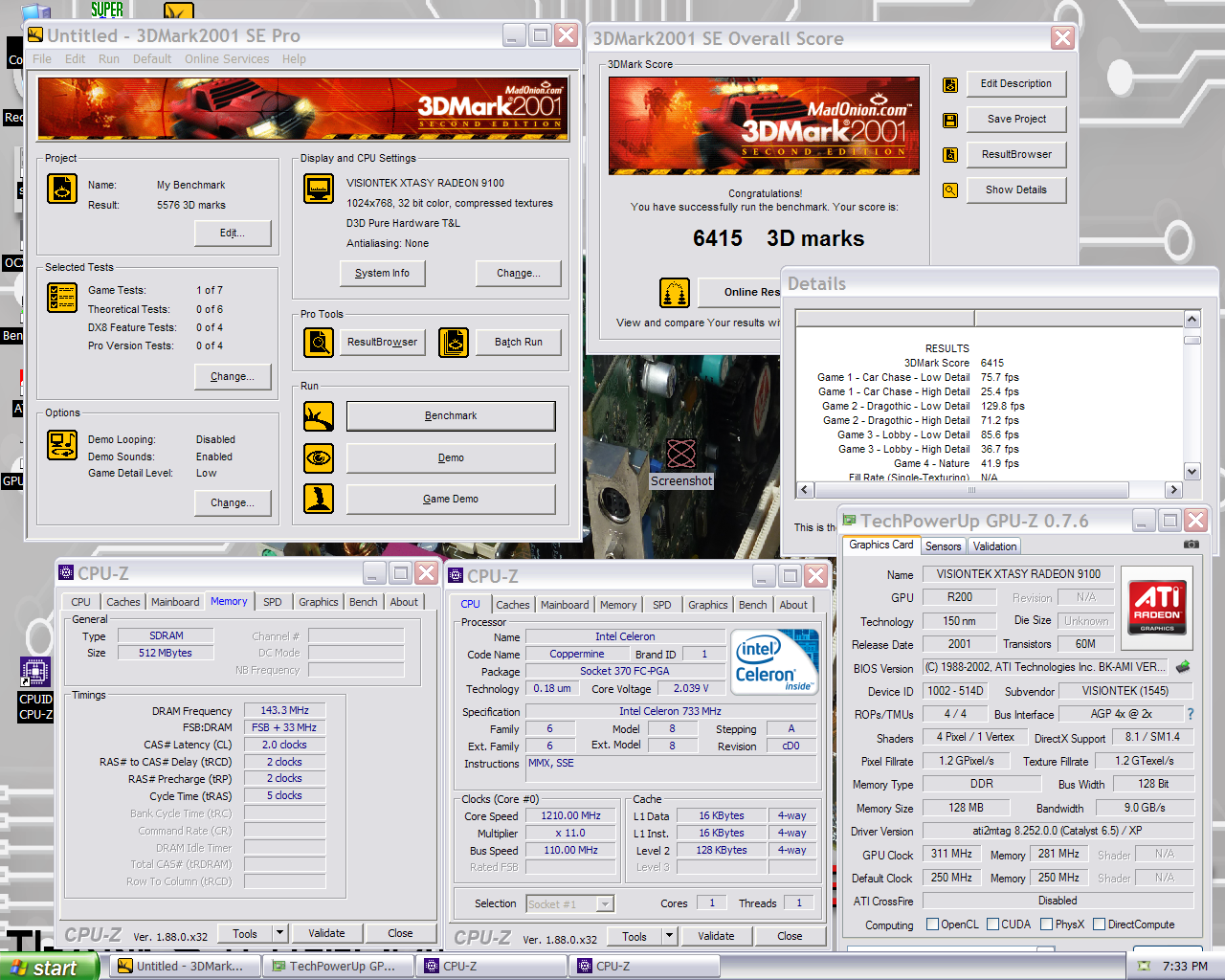
Task: Click the GPU name field in GPU-Z
Action: pyautogui.click(x=960, y=597)
